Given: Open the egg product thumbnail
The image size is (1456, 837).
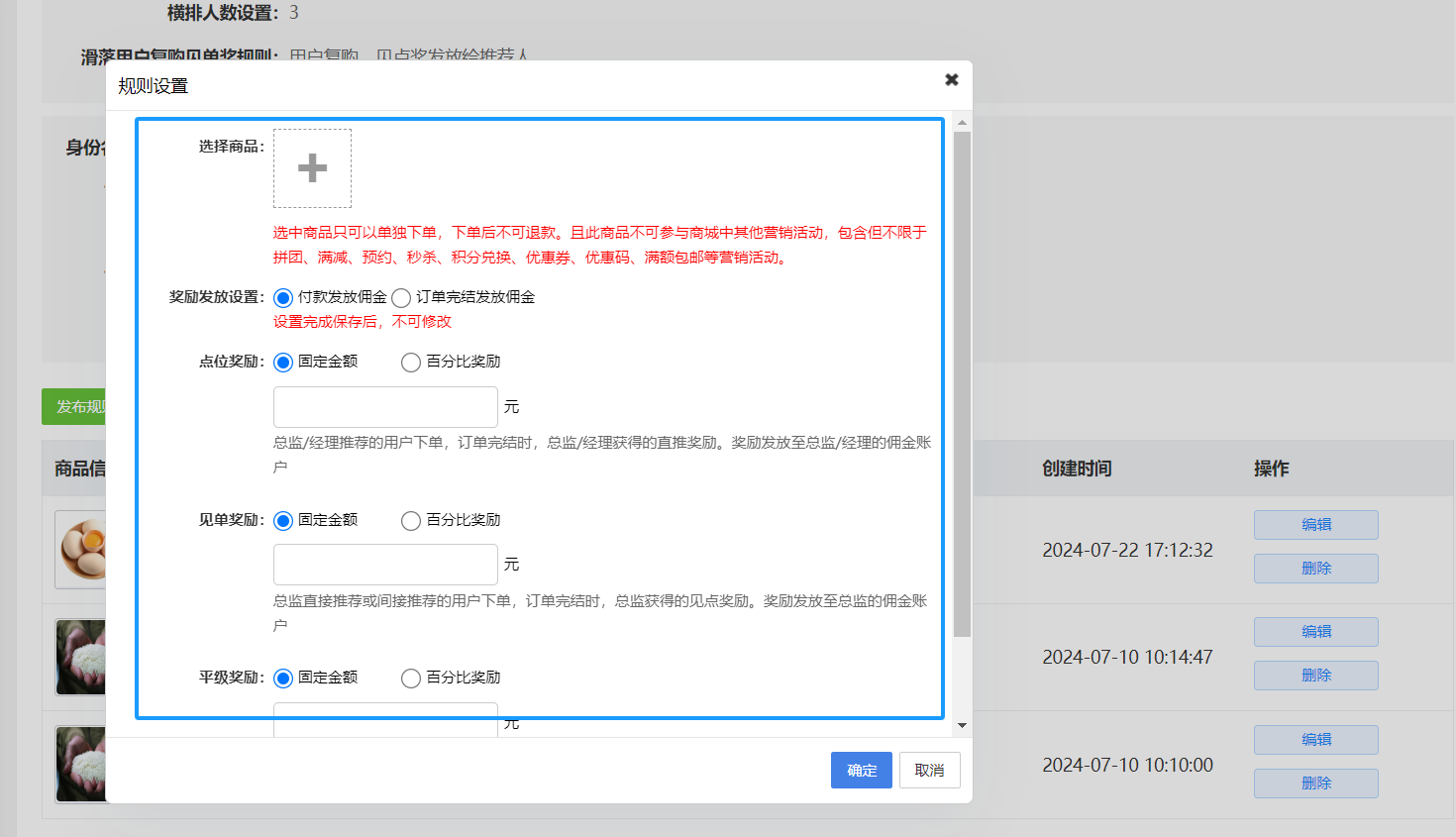Looking at the screenshot, I should (x=81, y=550).
